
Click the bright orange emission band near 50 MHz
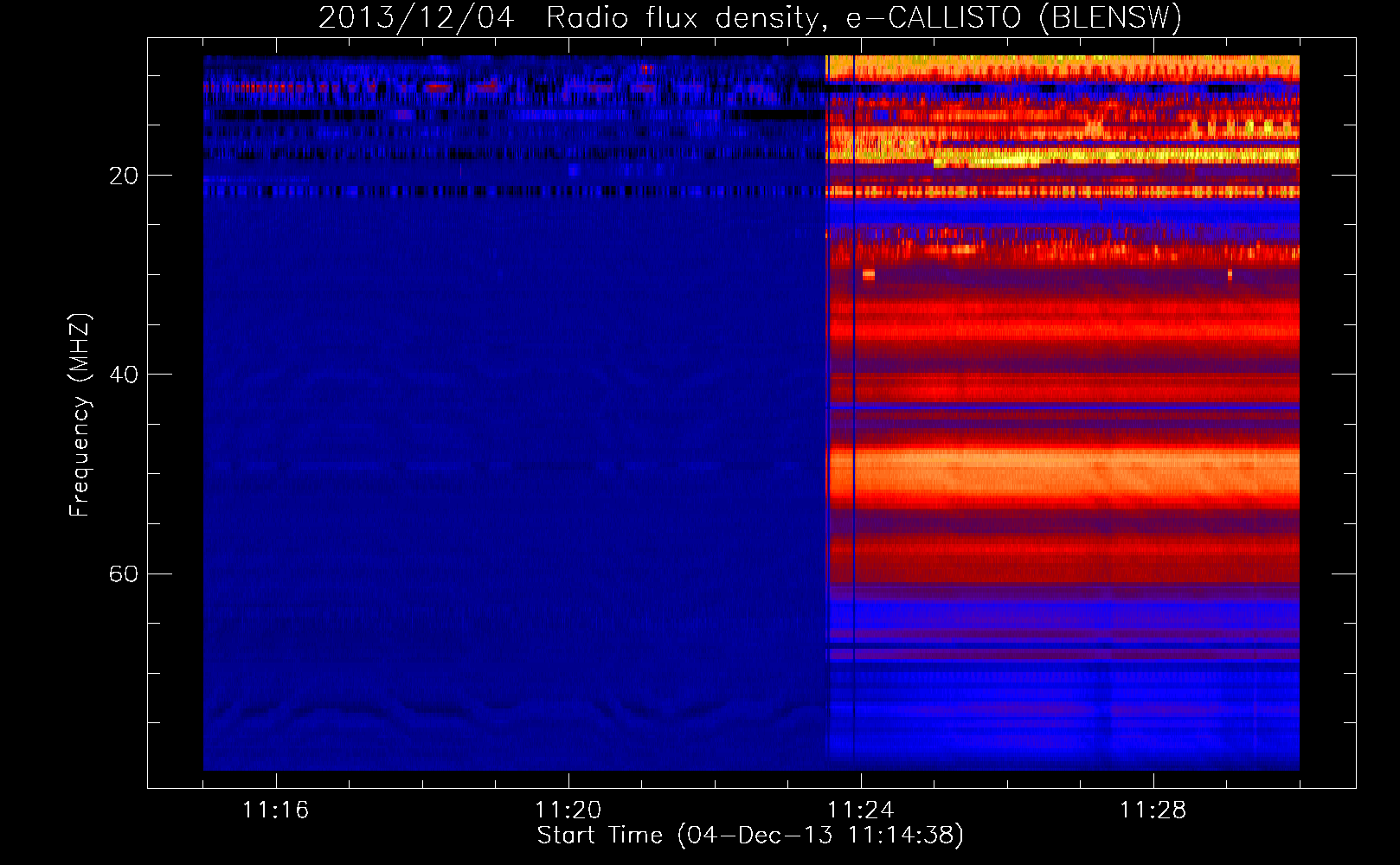pyautogui.click(x=1064, y=472)
